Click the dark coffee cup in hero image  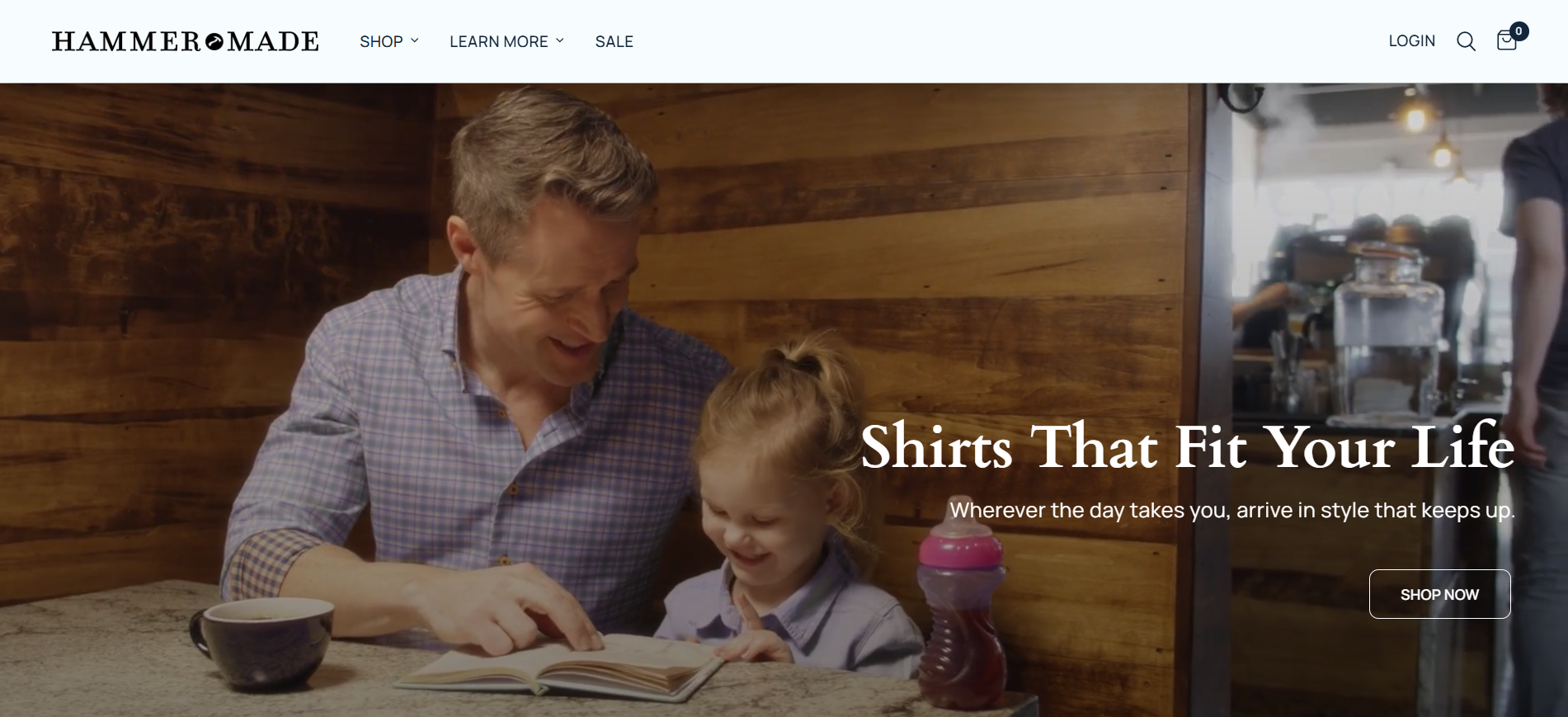(x=262, y=643)
